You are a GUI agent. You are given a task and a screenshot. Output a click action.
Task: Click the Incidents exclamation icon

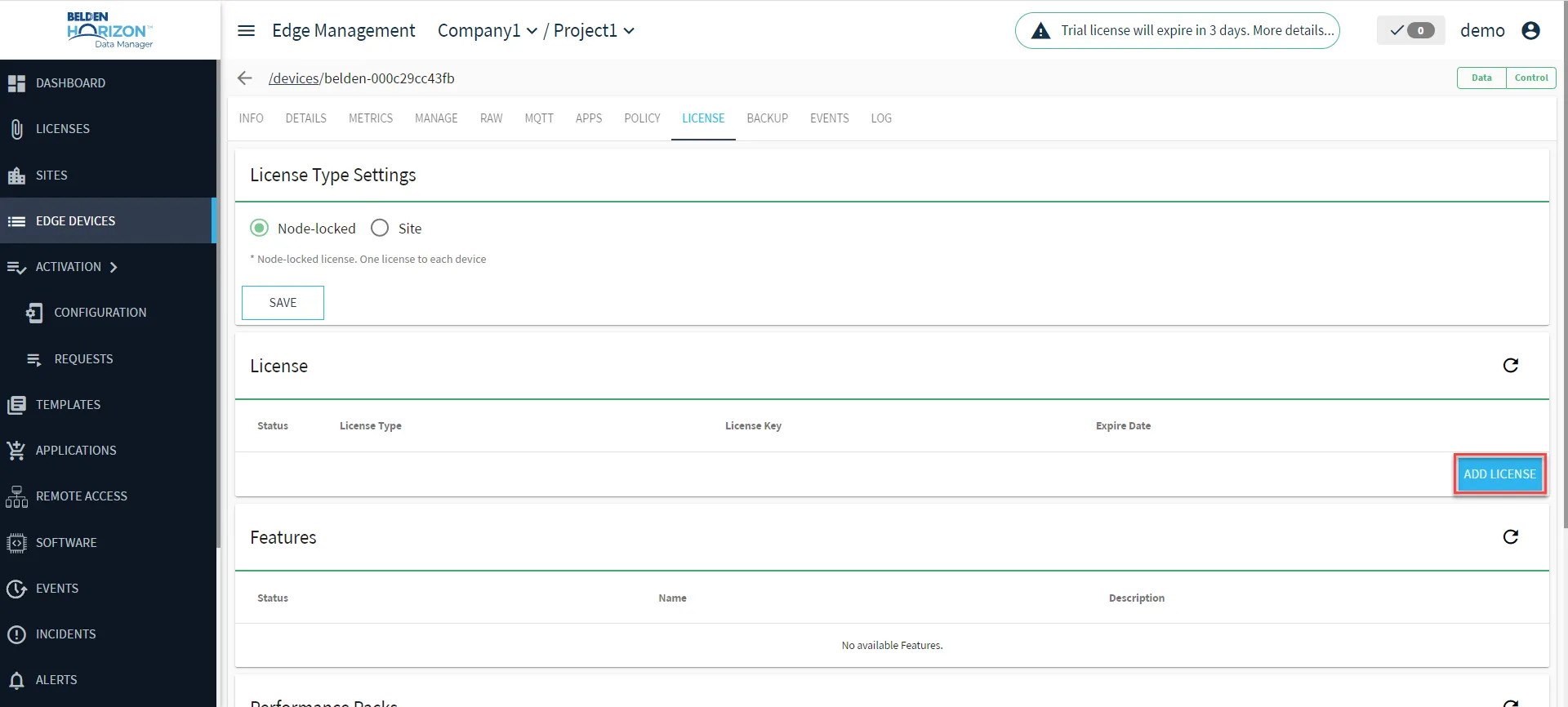16,634
